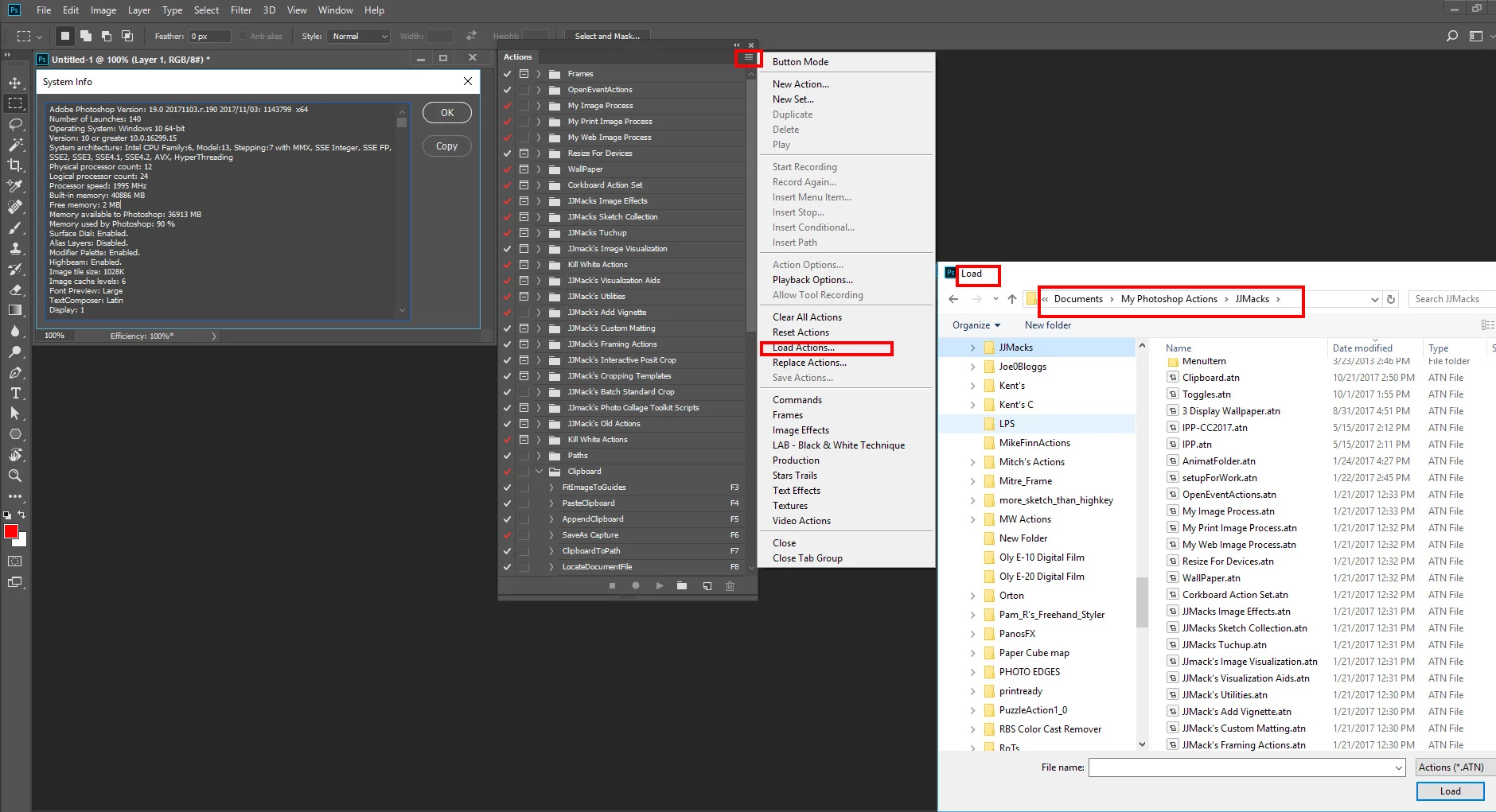The height and width of the screenshot is (812, 1496).
Task: Click Play selection in Actions panel
Action: (659, 586)
